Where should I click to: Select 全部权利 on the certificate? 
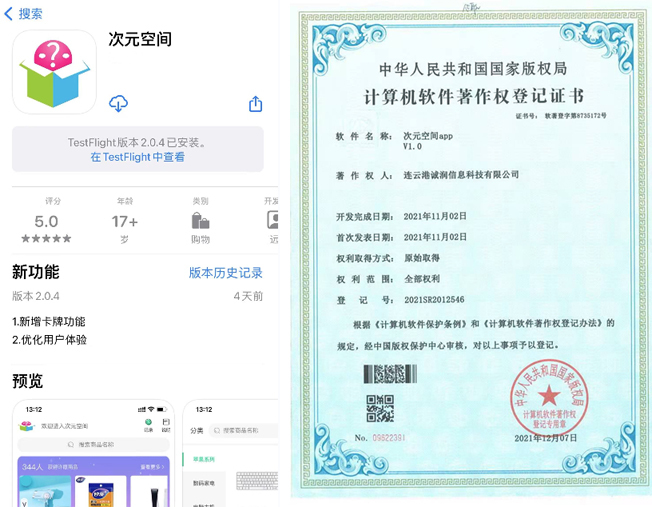pyautogui.click(x=422, y=279)
